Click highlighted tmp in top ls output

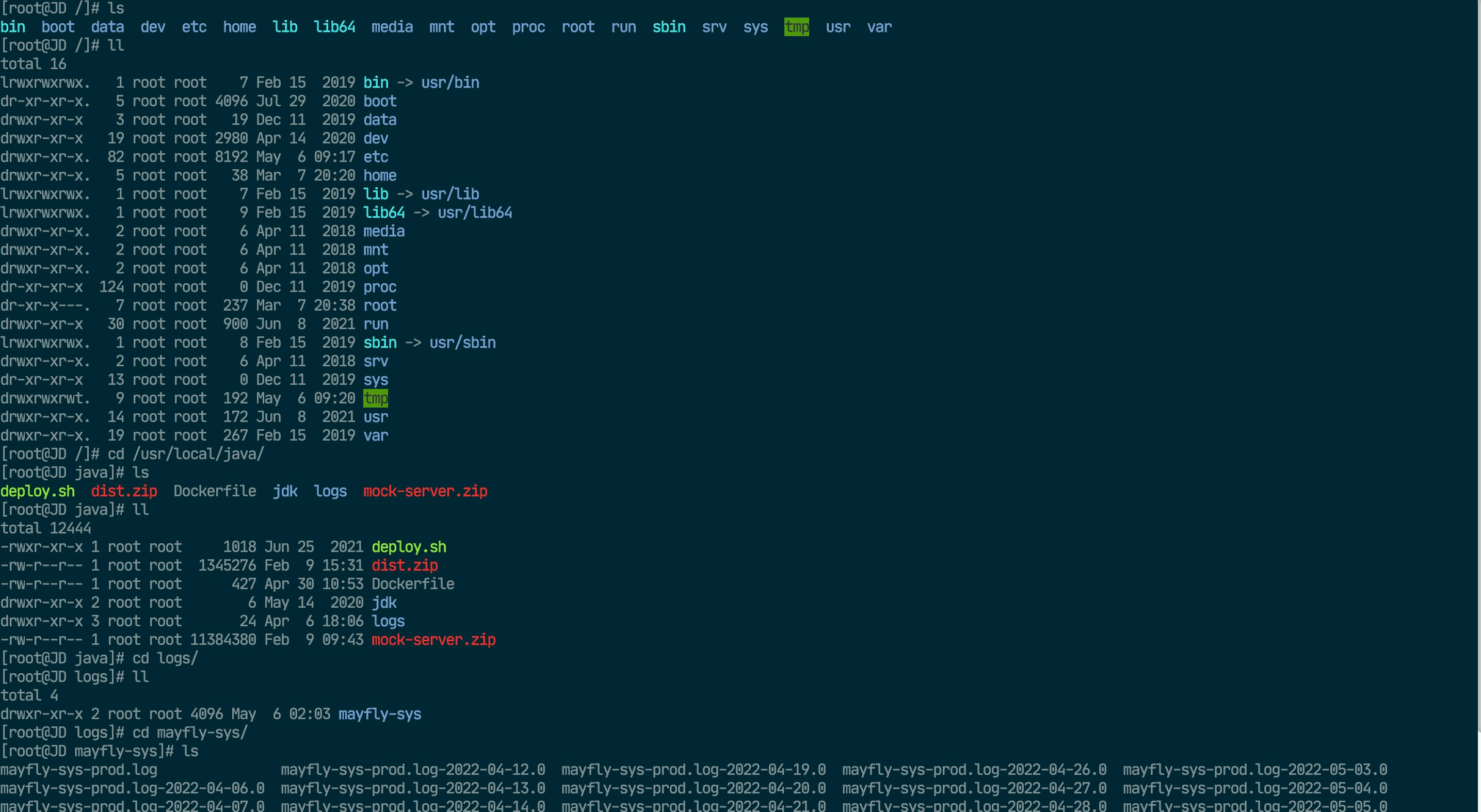796,27
